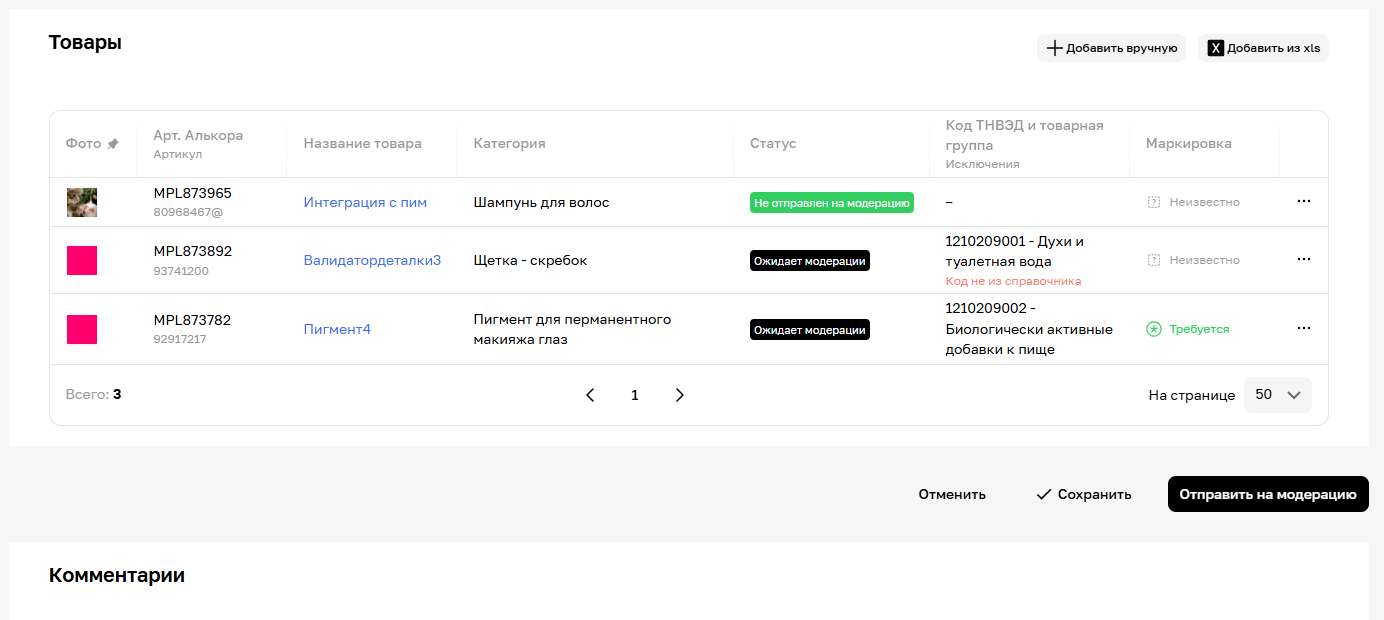
Task: Expand the rows-per-page dropdown showing 50
Action: tap(1277, 395)
